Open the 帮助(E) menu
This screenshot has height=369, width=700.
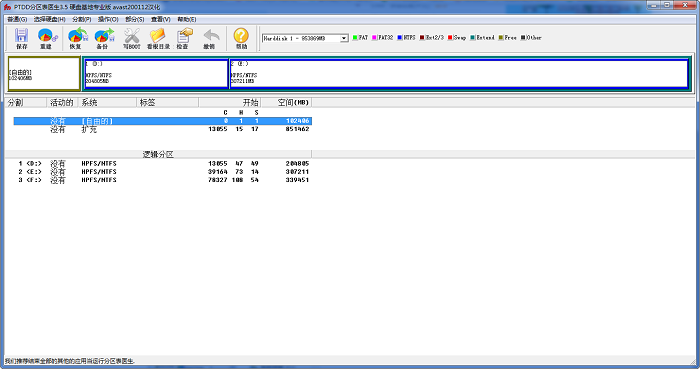pos(187,19)
